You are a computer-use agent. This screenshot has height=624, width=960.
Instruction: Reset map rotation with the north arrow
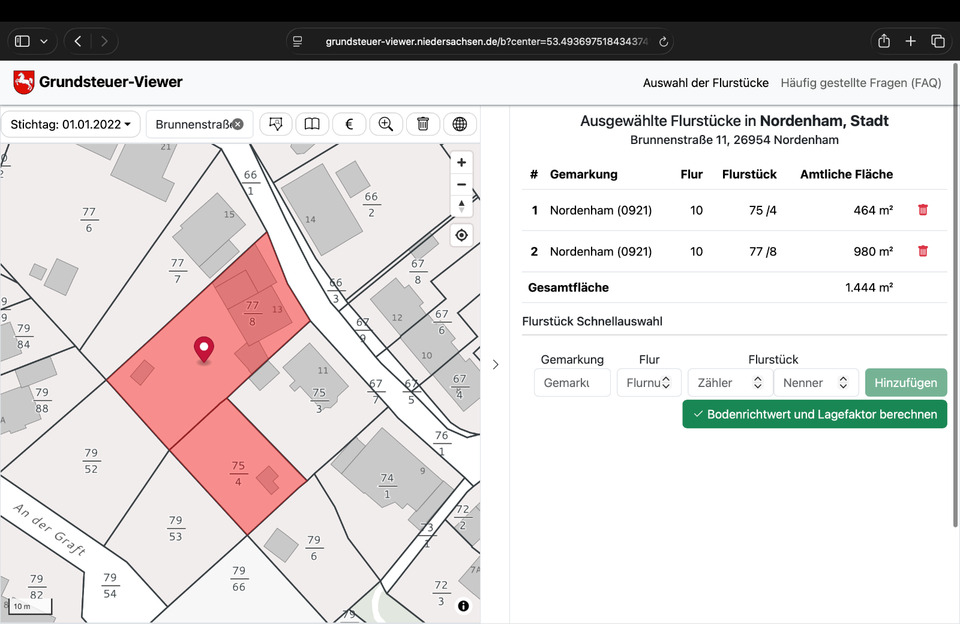click(461, 205)
